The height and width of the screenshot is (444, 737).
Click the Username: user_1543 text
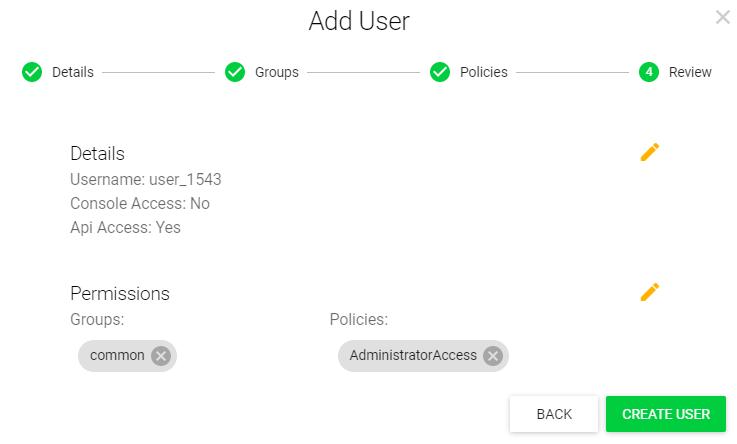[145, 180]
